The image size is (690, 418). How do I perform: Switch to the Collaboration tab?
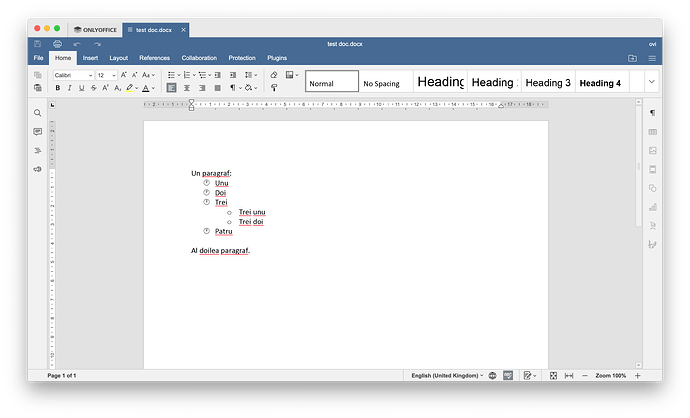(199, 58)
